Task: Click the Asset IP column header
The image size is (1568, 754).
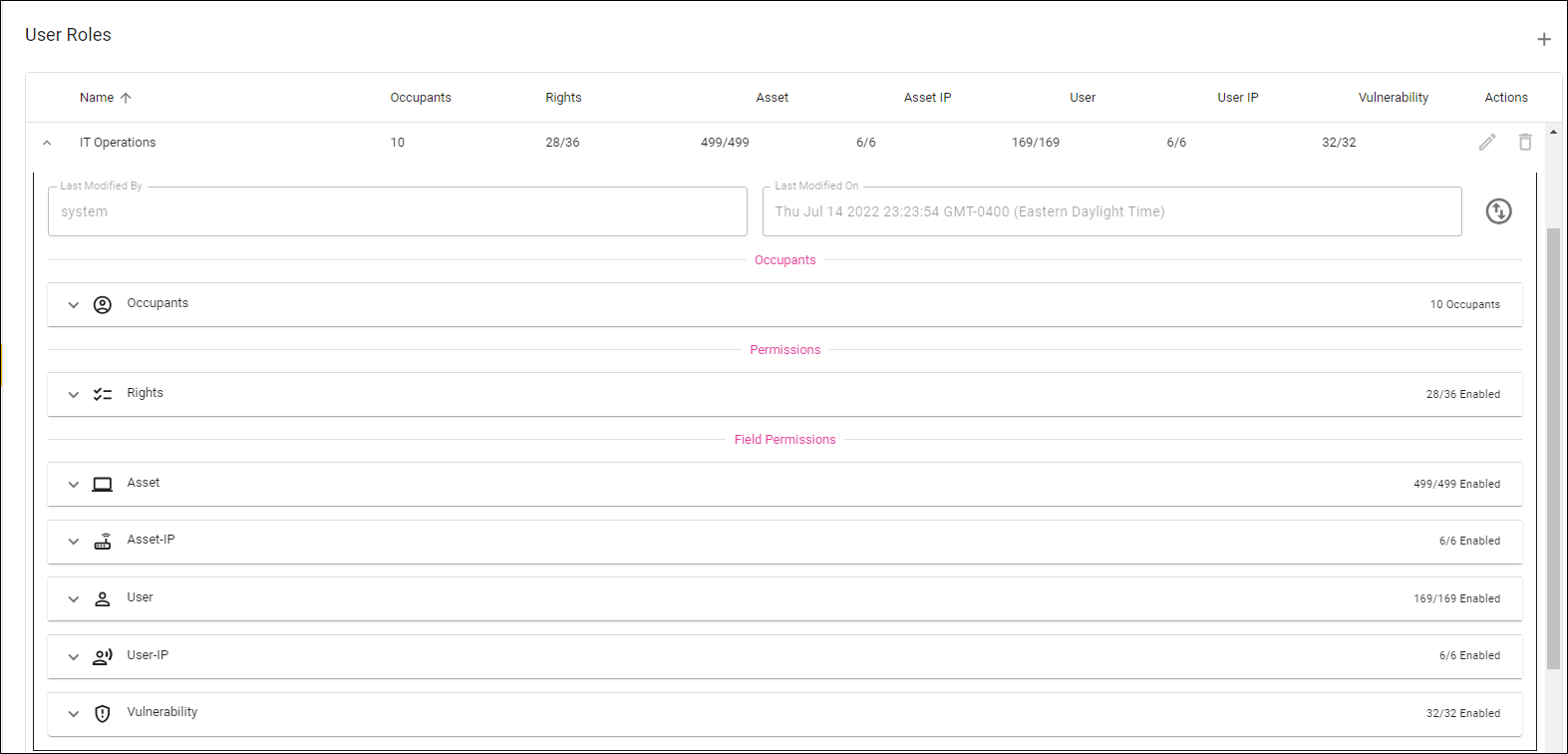Action: tap(927, 98)
